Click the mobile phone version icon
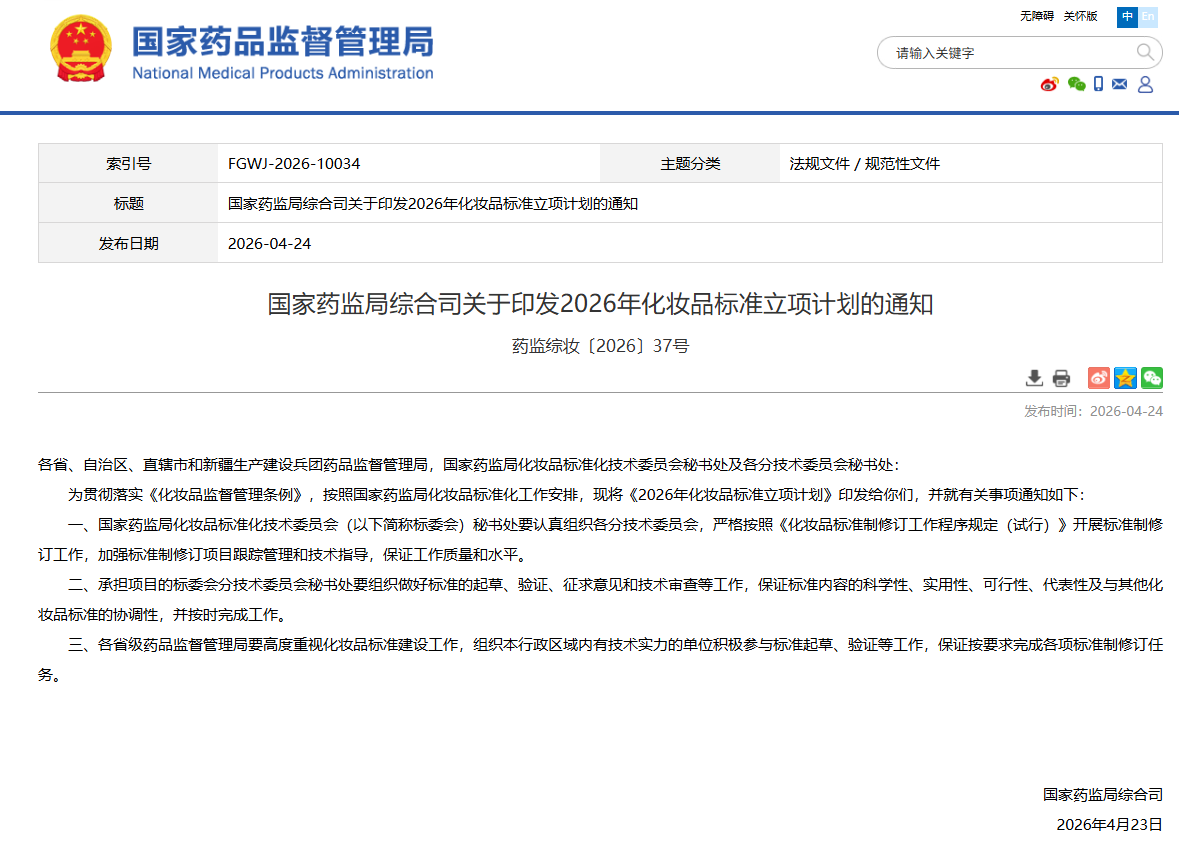The width and height of the screenshot is (1179, 841). pyautogui.click(x=1098, y=84)
